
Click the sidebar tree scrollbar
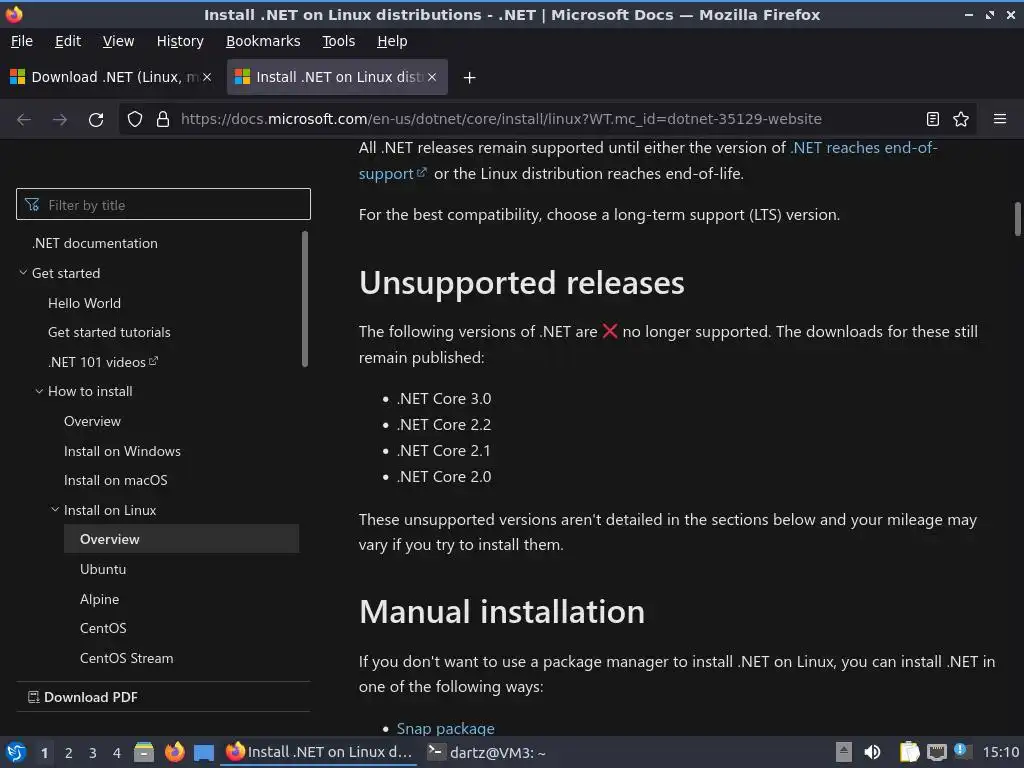coord(304,299)
